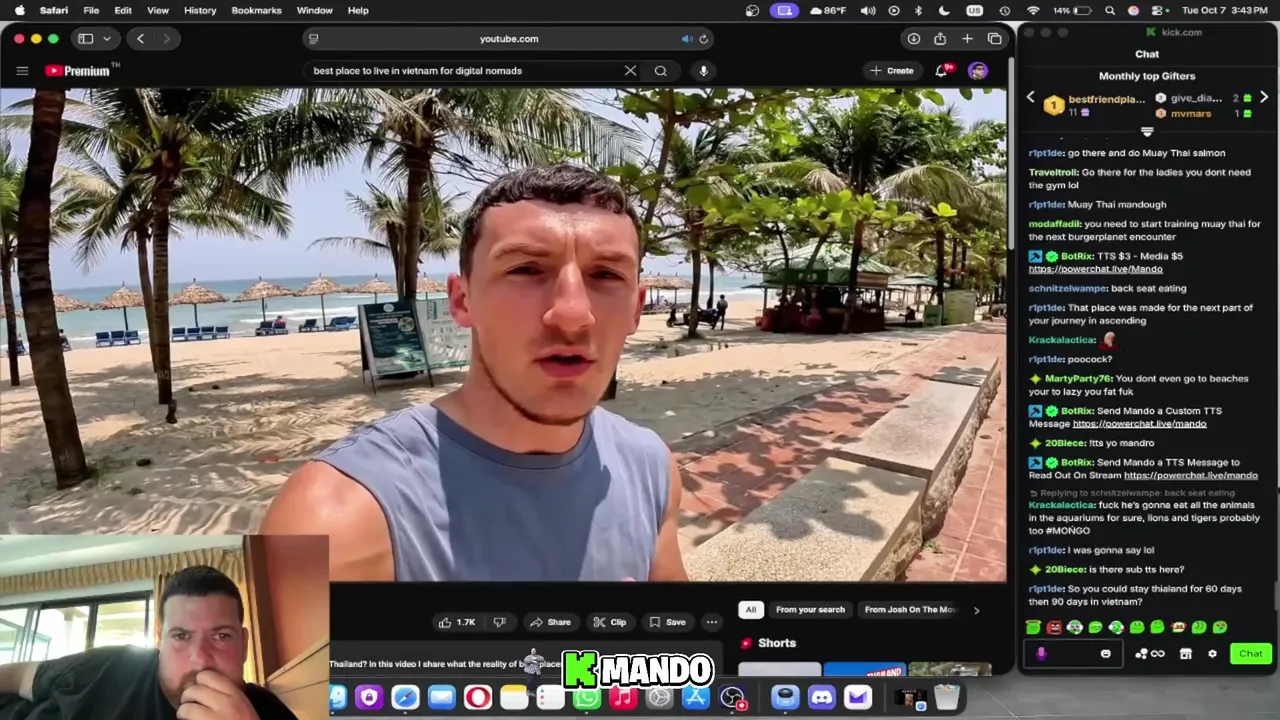Add a new Safari tab
The image size is (1280, 720).
pos(967,39)
